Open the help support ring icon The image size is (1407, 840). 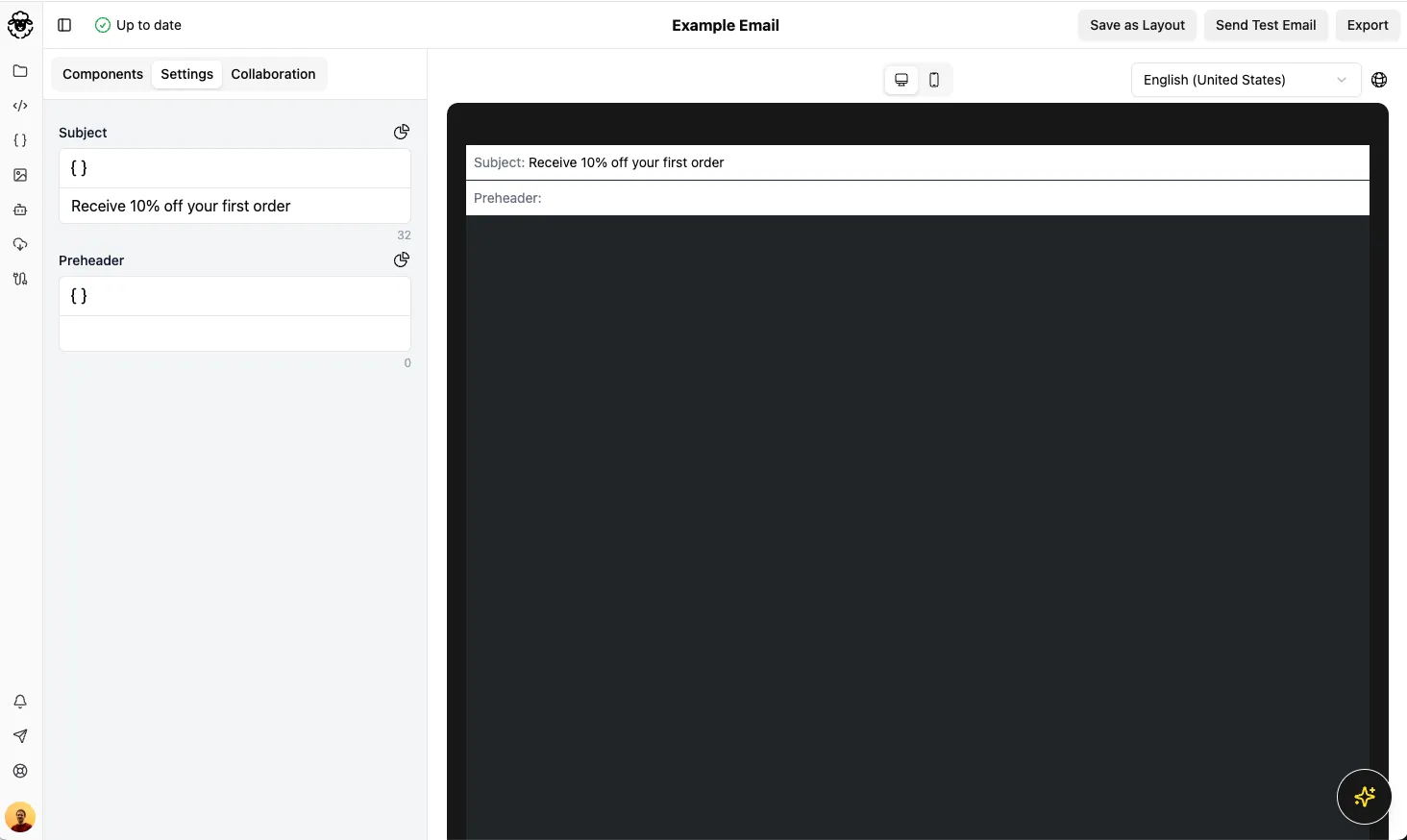(x=20, y=771)
